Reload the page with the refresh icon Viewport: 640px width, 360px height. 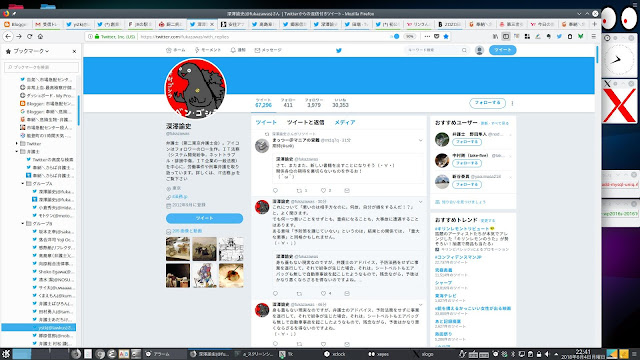pyautogui.click(x=29, y=36)
